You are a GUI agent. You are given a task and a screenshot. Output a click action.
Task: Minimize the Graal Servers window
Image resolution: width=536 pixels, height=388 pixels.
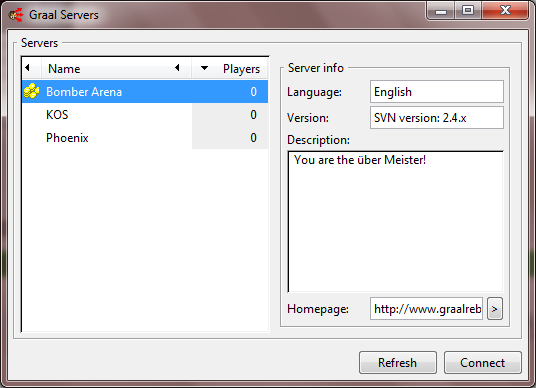pyautogui.click(x=441, y=10)
